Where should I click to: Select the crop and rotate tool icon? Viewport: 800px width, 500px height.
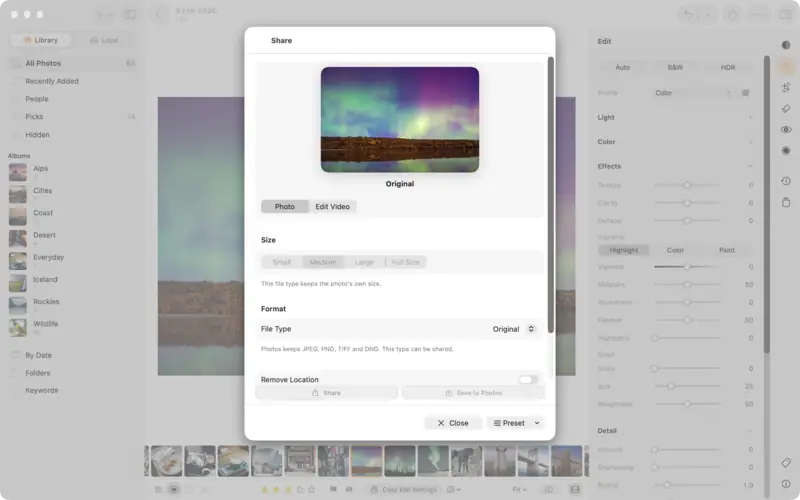coord(786,87)
